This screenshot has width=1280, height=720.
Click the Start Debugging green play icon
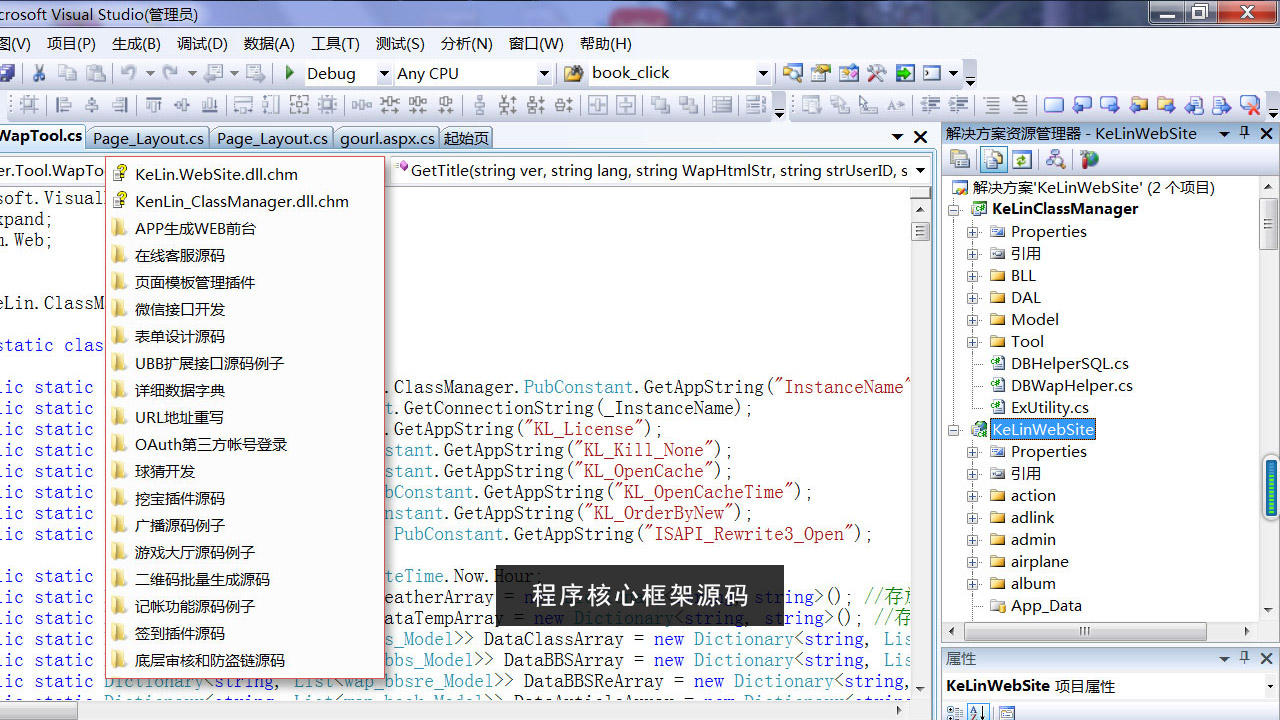[290, 73]
